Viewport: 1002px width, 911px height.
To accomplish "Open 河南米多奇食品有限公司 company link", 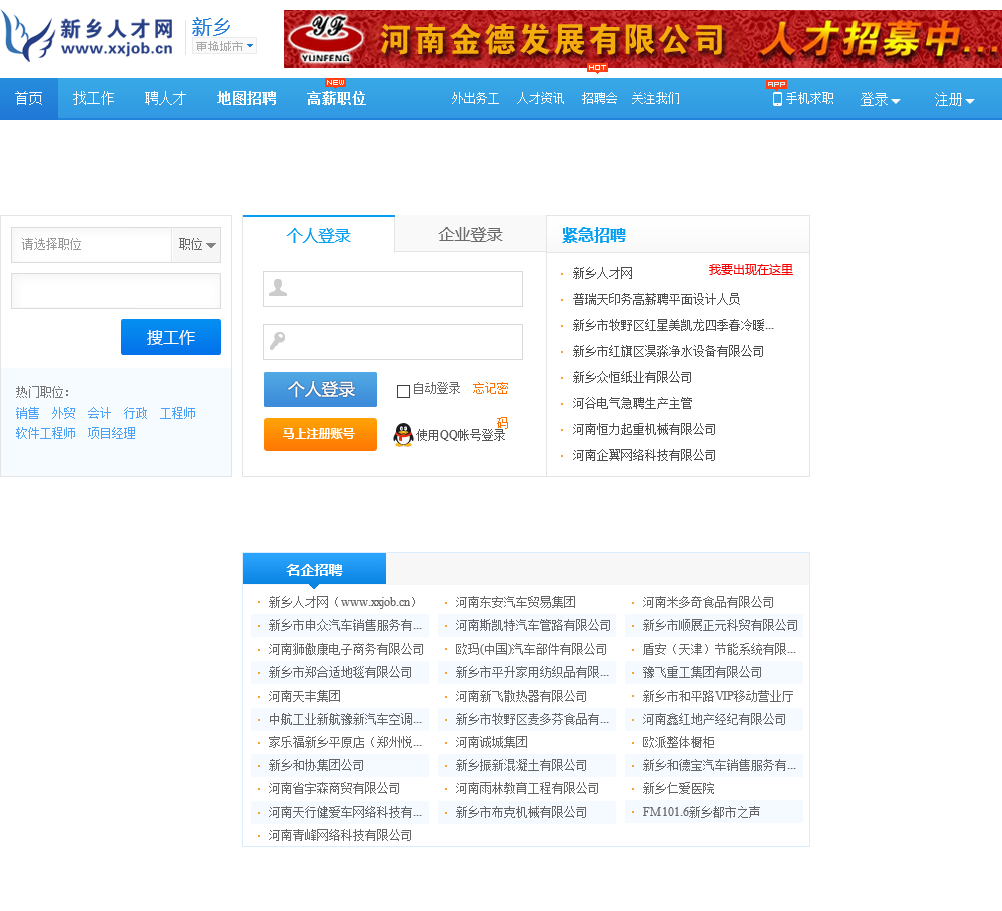I will [708, 602].
